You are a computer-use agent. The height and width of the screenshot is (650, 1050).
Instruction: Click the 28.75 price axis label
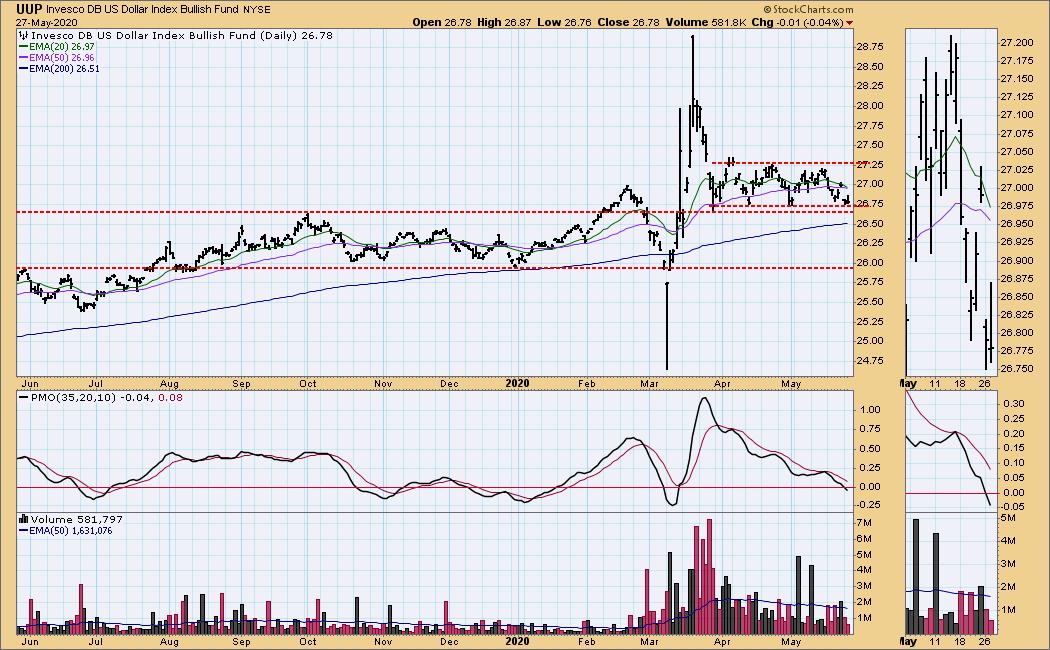869,47
